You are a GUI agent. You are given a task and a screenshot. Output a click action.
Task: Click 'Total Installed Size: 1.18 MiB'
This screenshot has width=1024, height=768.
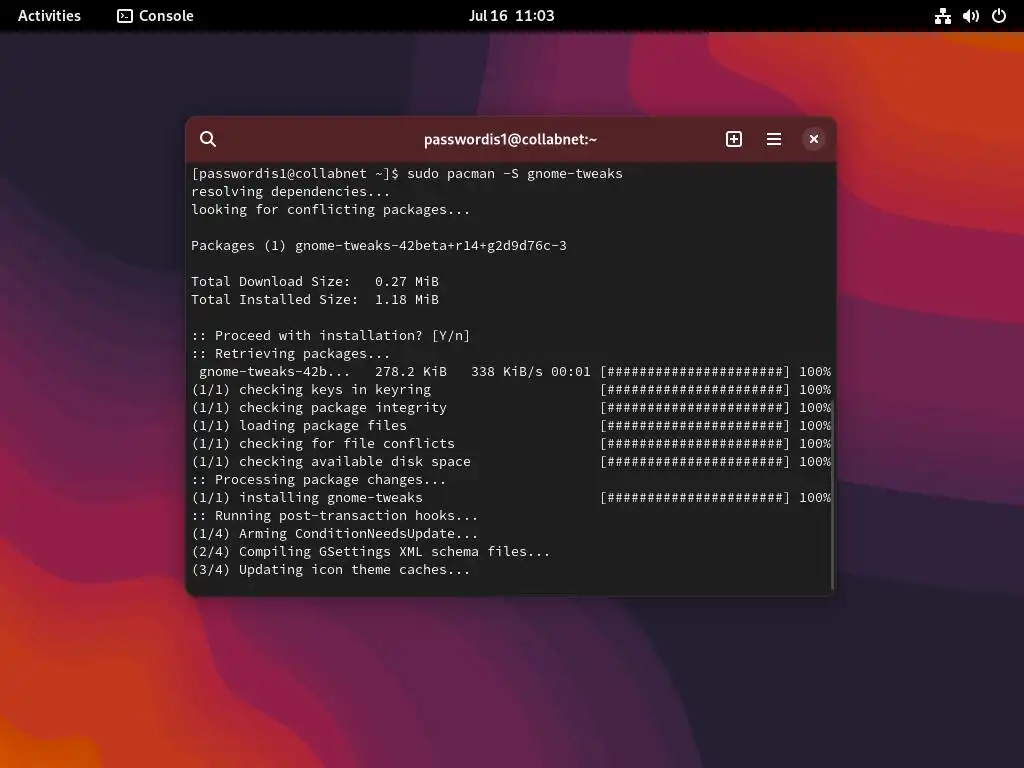pyautogui.click(x=315, y=300)
